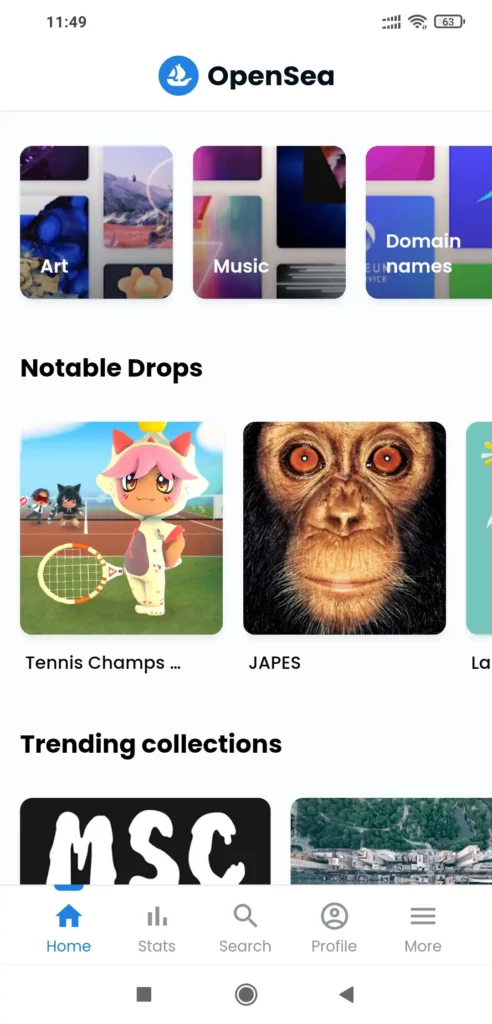Image resolution: width=492 pixels, height=1024 pixels.
Task: Open the Music category card
Action: (x=269, y=222)
